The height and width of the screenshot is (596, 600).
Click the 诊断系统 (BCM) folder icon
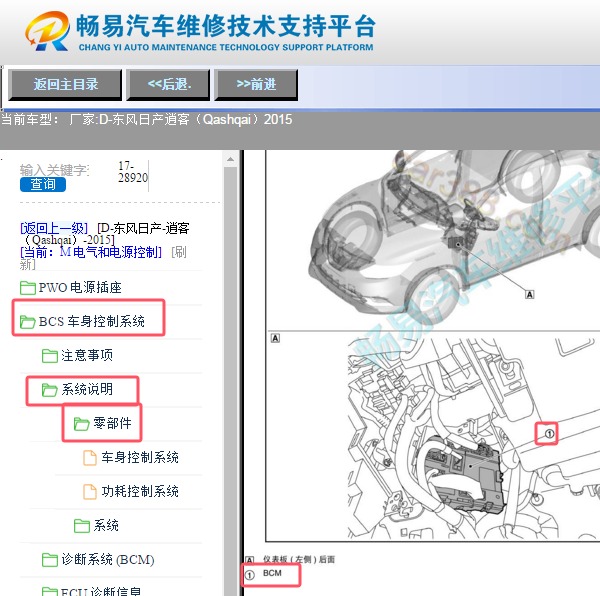50,560
